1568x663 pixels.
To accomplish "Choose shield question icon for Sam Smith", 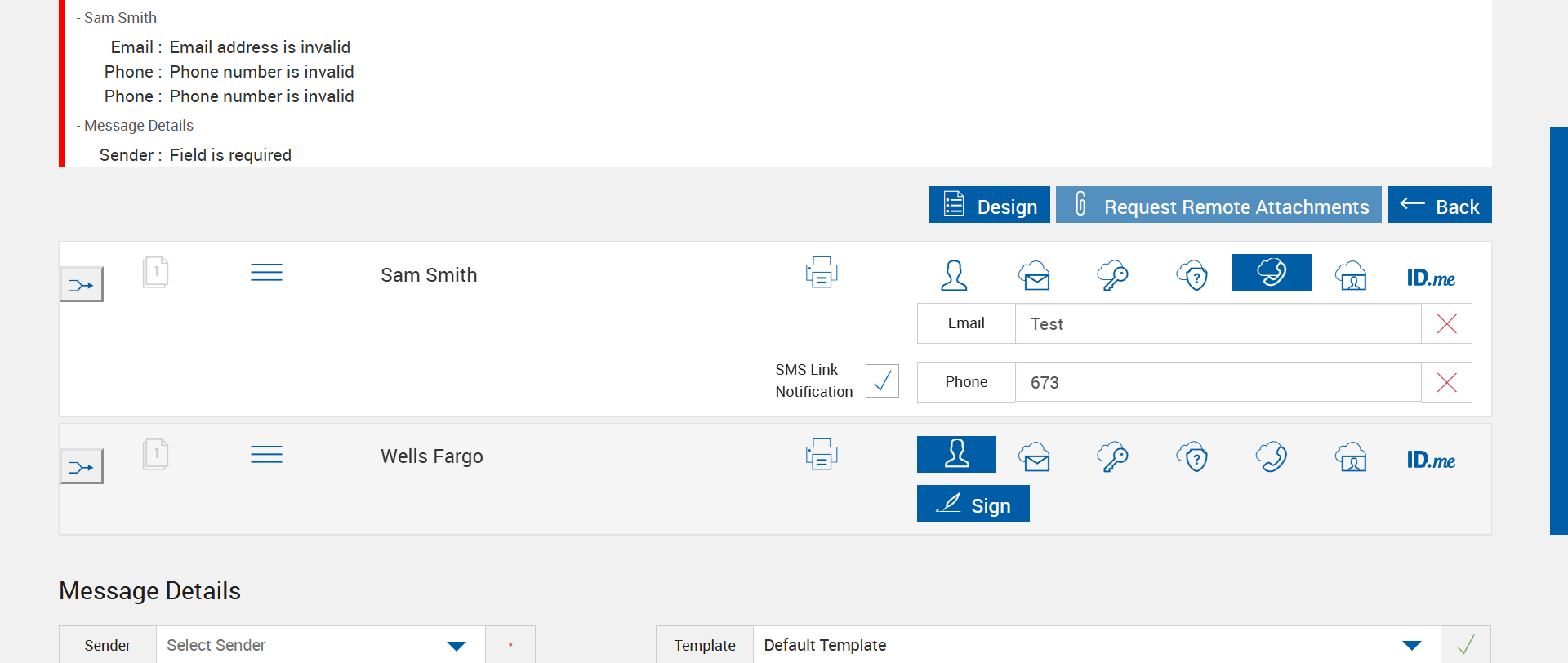I will point(1192,275).
